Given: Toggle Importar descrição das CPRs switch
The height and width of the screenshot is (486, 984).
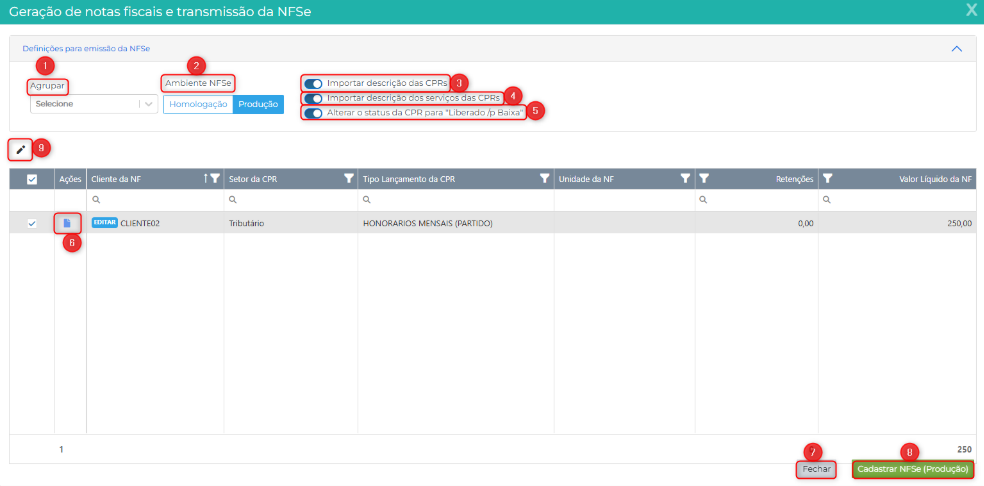Looking at the screenshot, I should pos(313,84).
